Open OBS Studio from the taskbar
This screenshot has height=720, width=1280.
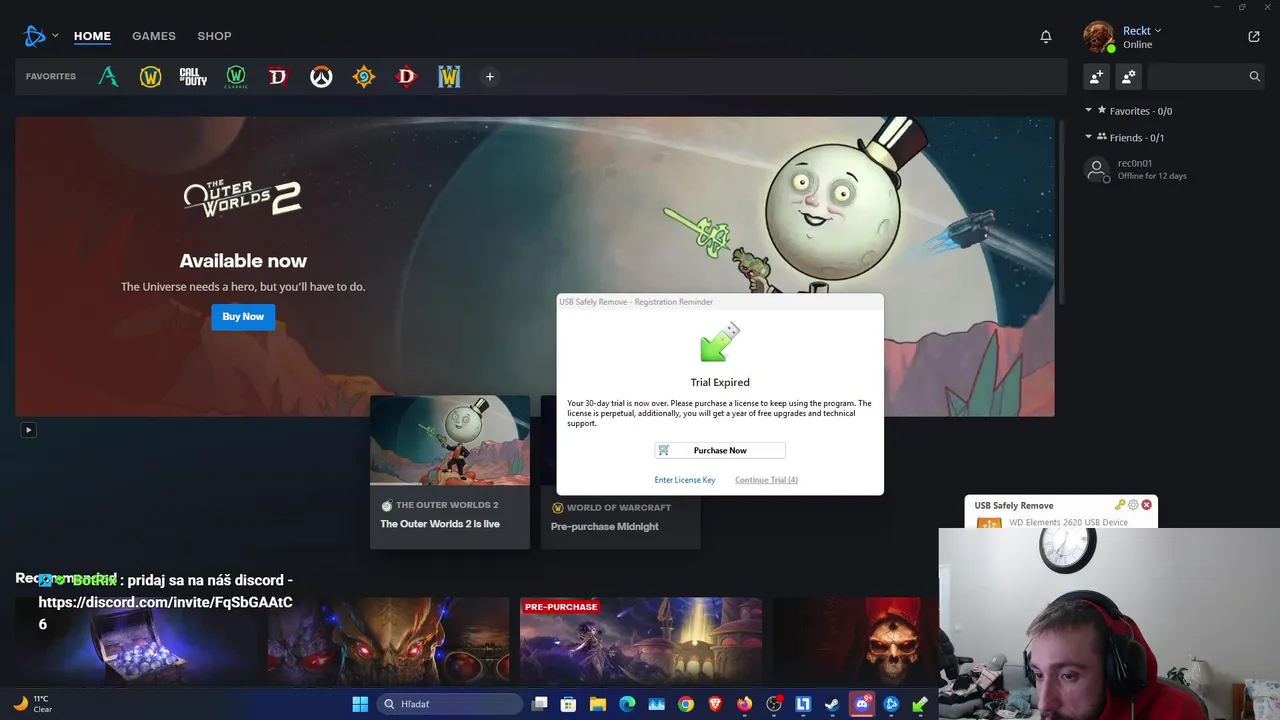click(x=773, y=704)
